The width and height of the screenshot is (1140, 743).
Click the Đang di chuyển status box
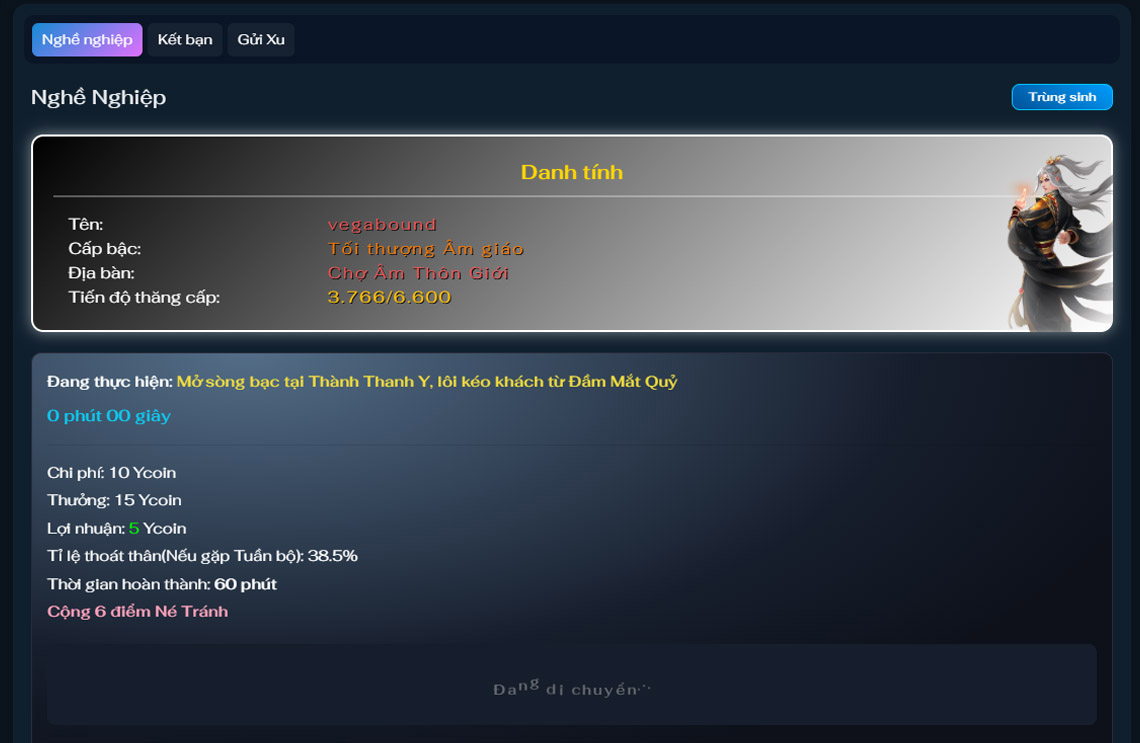(571, 684)
